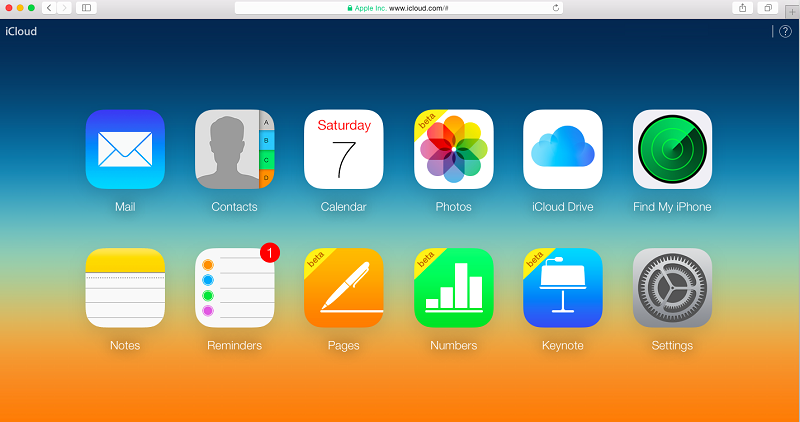Click the Mail label text
The height and width of the screenshot is (422, 800).
tap(125, 207)
